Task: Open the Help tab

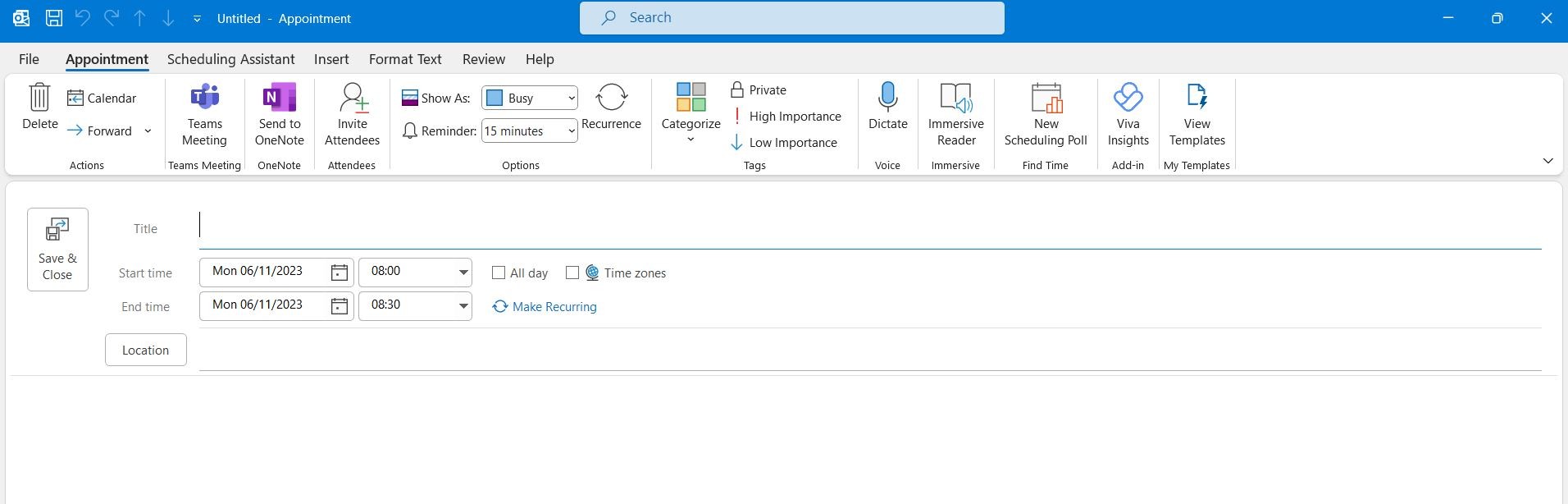Action: pos(540,59)
